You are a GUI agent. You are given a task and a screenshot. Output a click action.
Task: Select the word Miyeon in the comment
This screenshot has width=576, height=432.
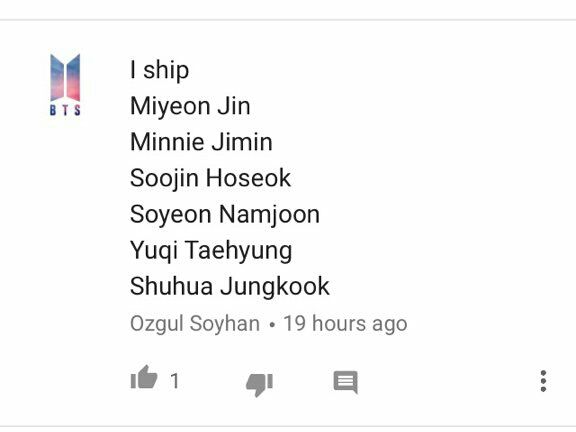click(170, 107)
